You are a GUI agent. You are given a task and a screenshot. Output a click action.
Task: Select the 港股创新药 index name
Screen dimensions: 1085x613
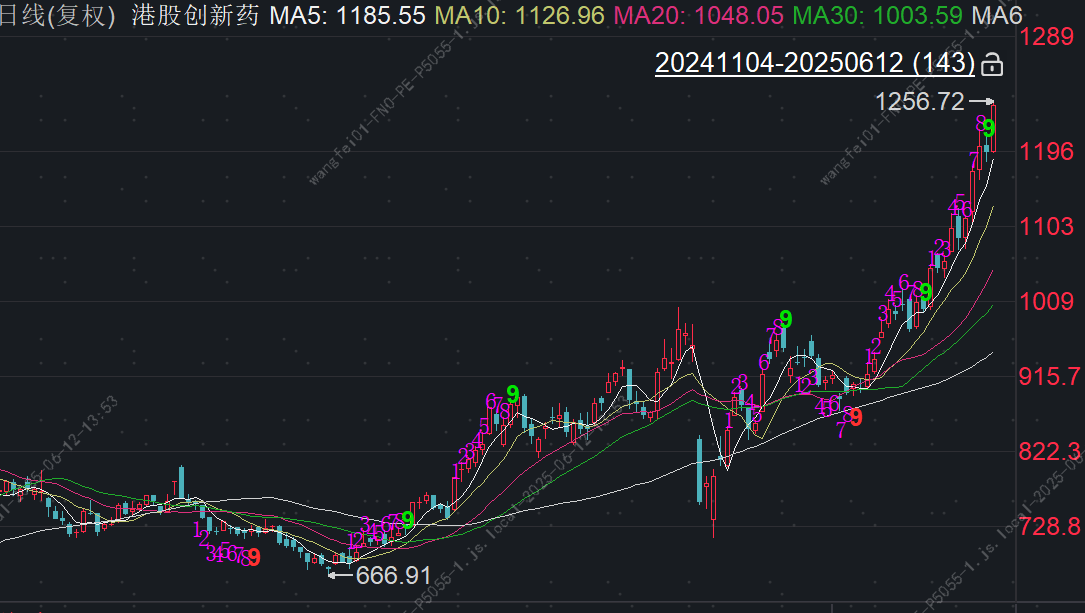pyautogui.click(x=195, y=15)
